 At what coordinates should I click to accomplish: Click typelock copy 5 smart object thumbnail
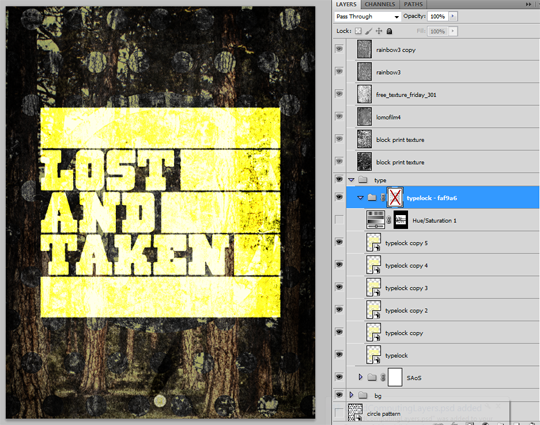[373, 242]
